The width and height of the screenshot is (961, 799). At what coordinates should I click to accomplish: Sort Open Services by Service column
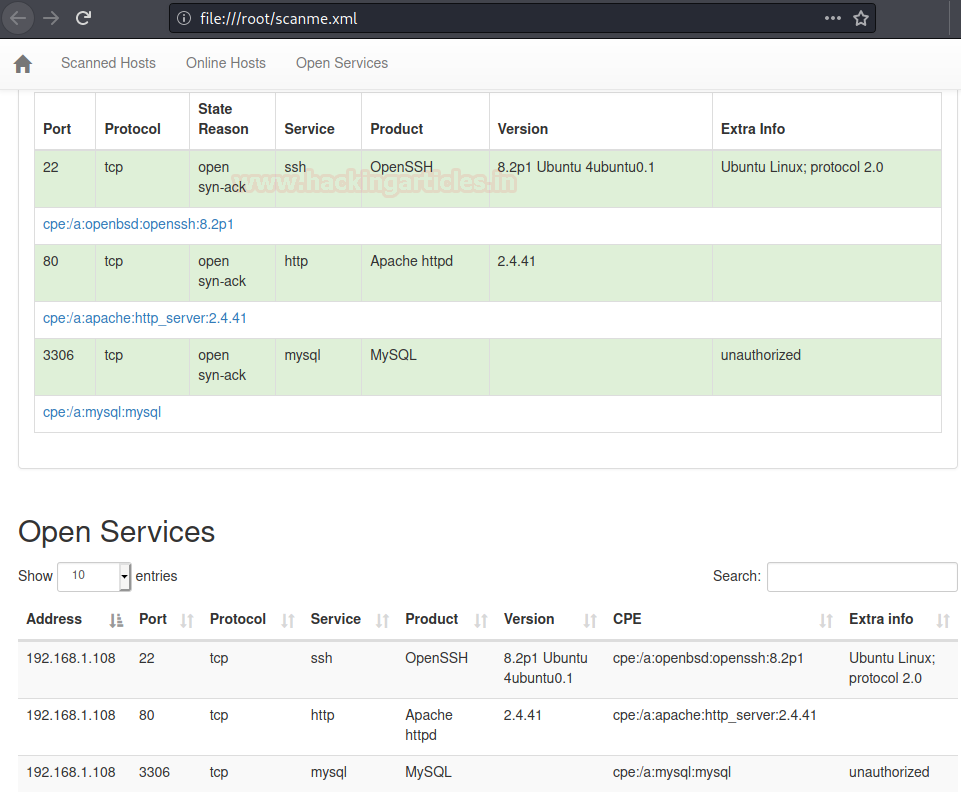(350, 619)
